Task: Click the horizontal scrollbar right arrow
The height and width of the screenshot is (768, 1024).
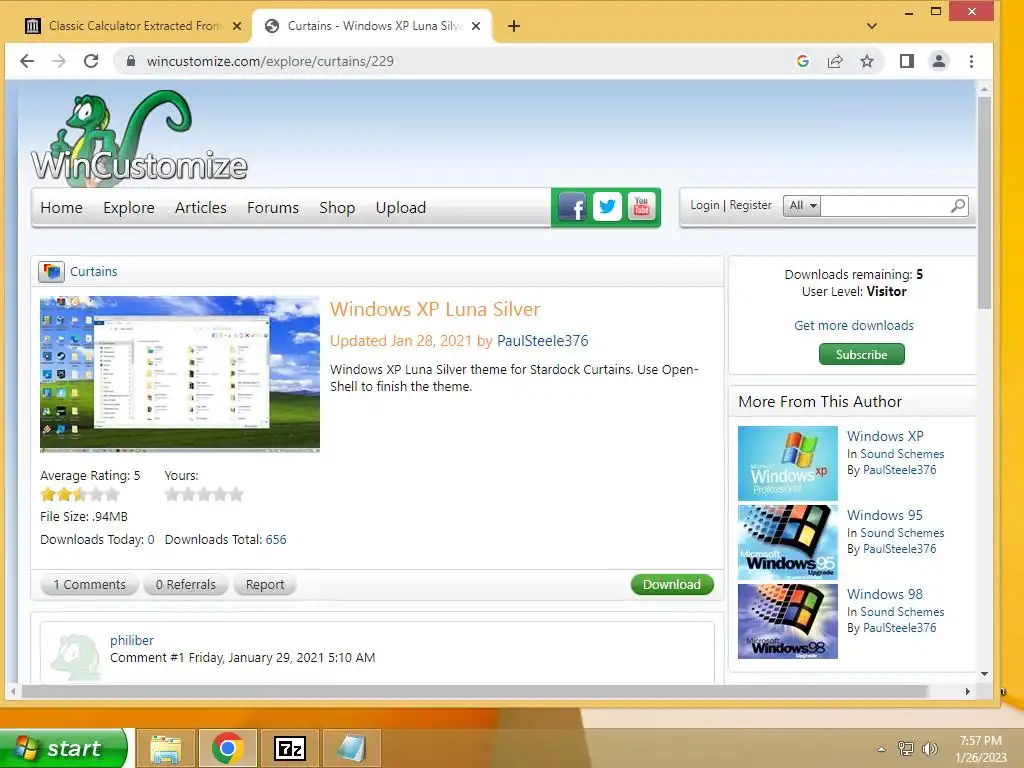Action: point(967,691)
